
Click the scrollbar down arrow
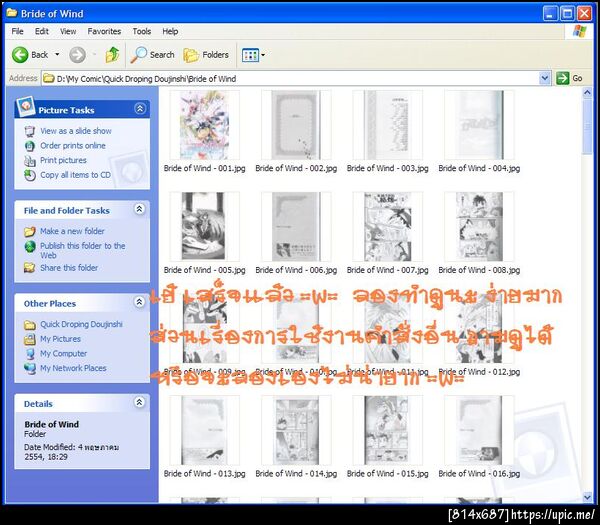tap(587, 497)
